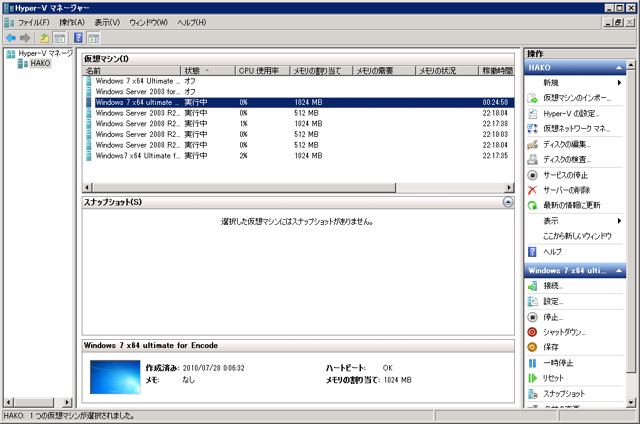Select the 'Windows7 x64 Ultimate f..' VM row

coord(298,155)
